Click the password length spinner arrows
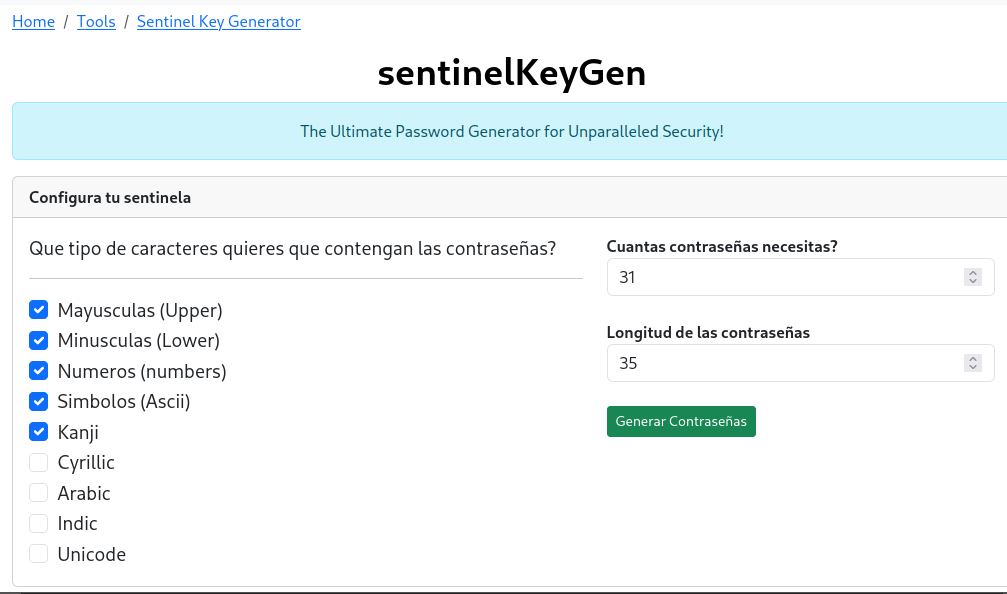This screenshot has width=1007, height=594. (972, 363)
